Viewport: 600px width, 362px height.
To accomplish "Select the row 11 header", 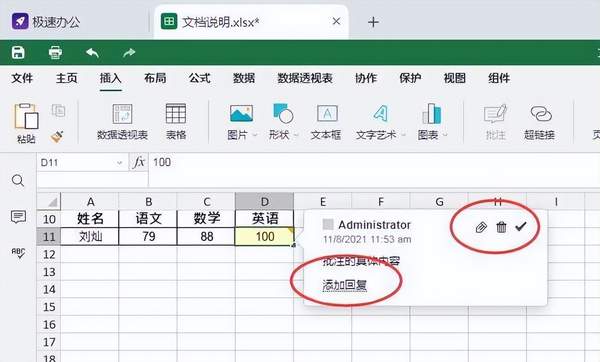I will (49, 236).
